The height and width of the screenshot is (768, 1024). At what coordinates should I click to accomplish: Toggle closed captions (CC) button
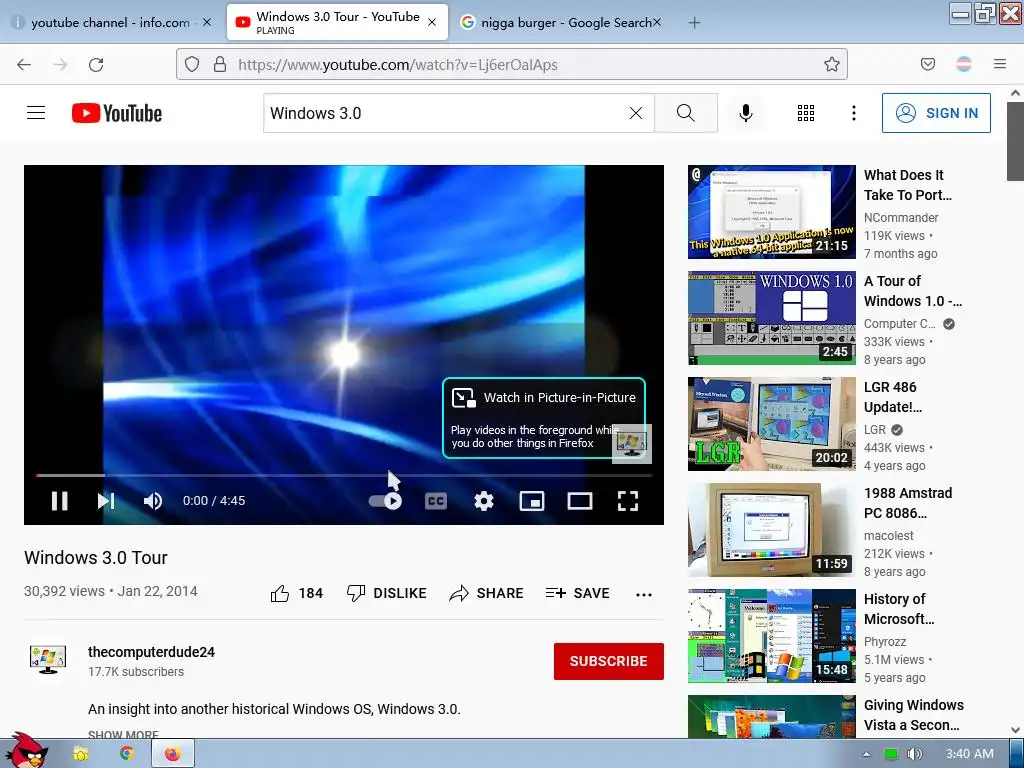point(436,501)
